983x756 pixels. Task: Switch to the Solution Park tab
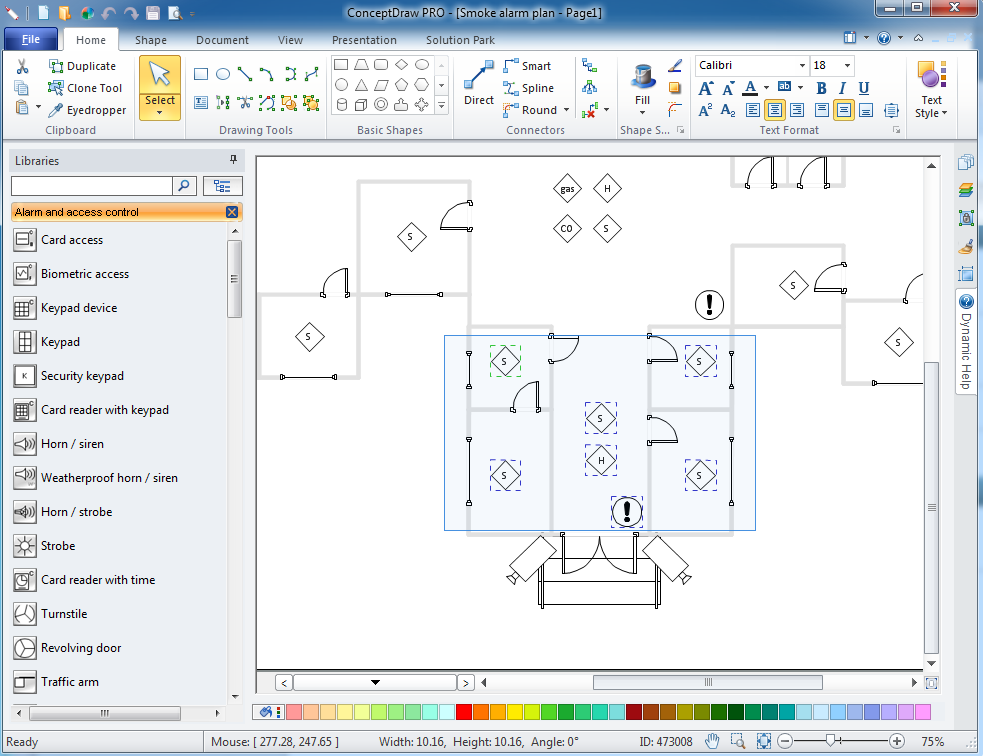click(460, 40)
